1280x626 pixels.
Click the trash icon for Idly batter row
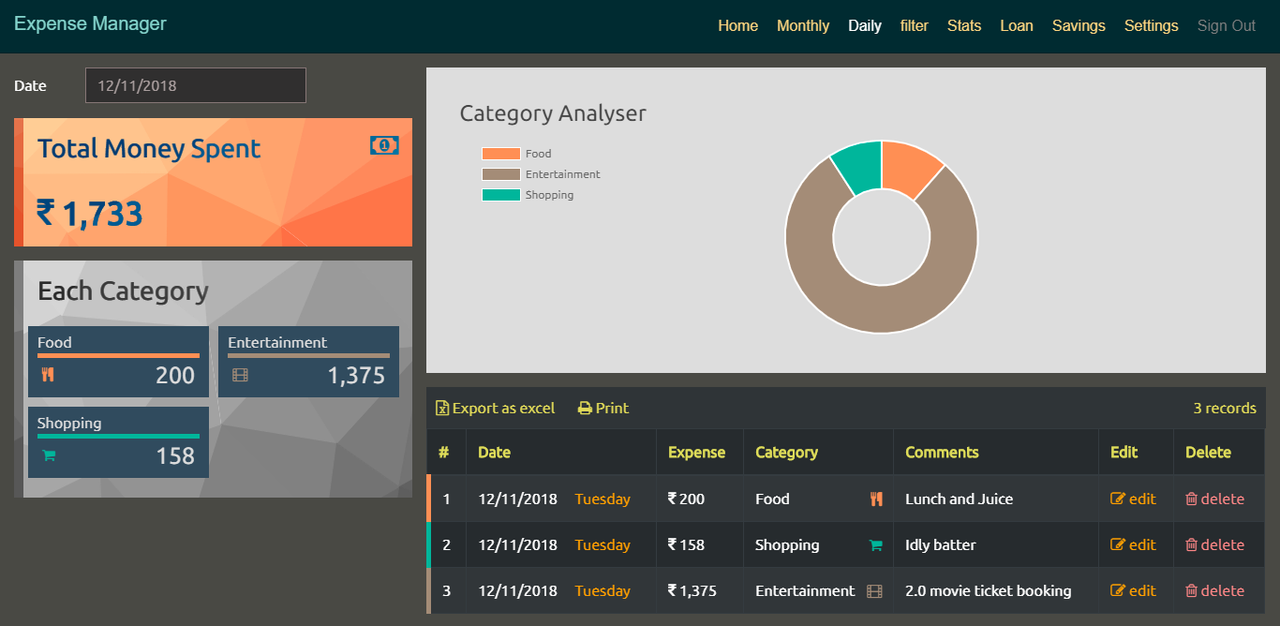click(x=1191, y=545)
